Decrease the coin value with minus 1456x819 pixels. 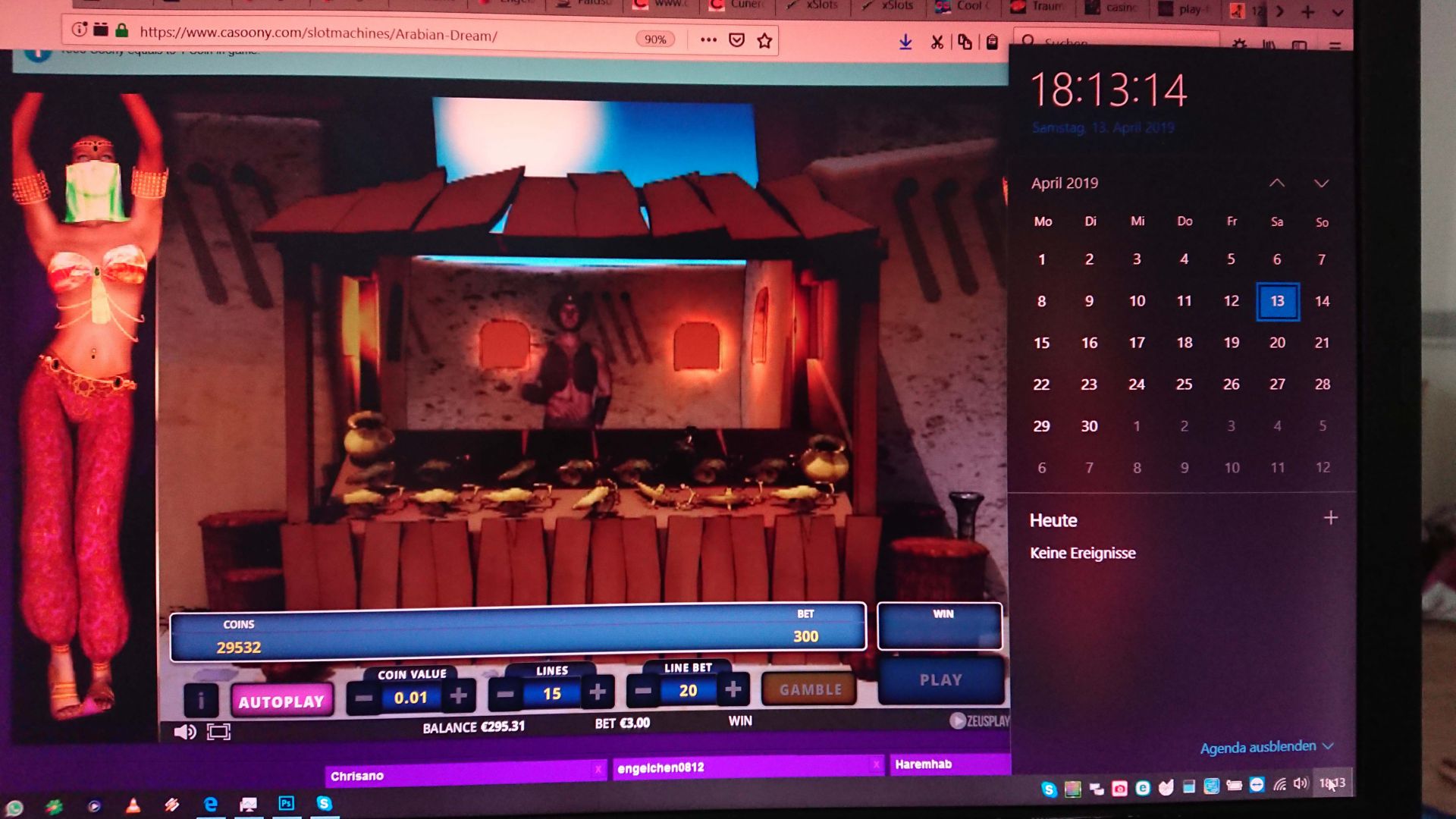(364, 697)
